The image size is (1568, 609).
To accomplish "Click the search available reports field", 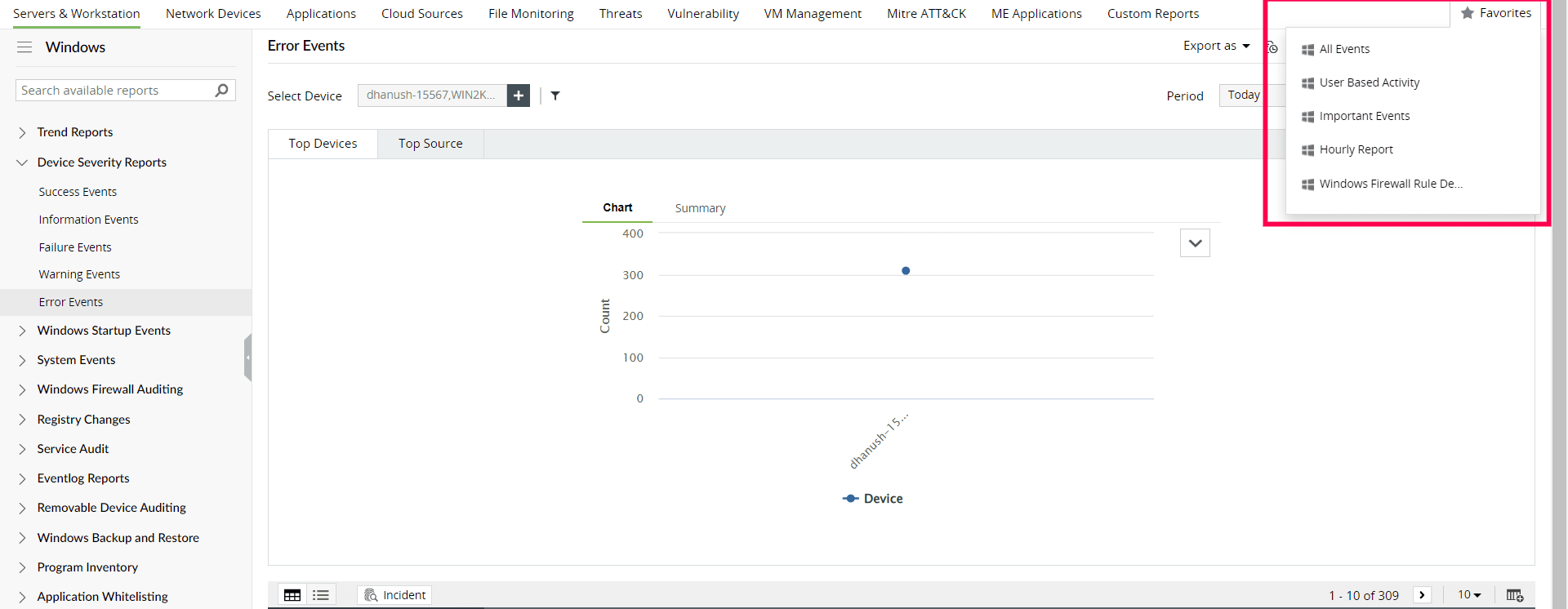I will (114, 90).
